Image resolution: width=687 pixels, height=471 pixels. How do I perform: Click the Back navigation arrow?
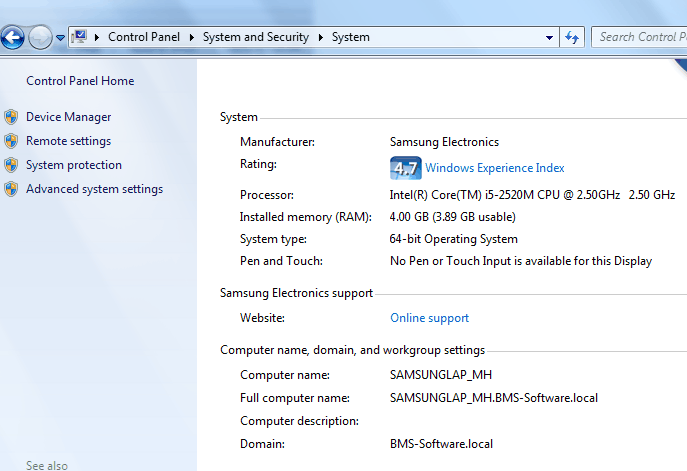pyautogui.click(x=12, y=38)
